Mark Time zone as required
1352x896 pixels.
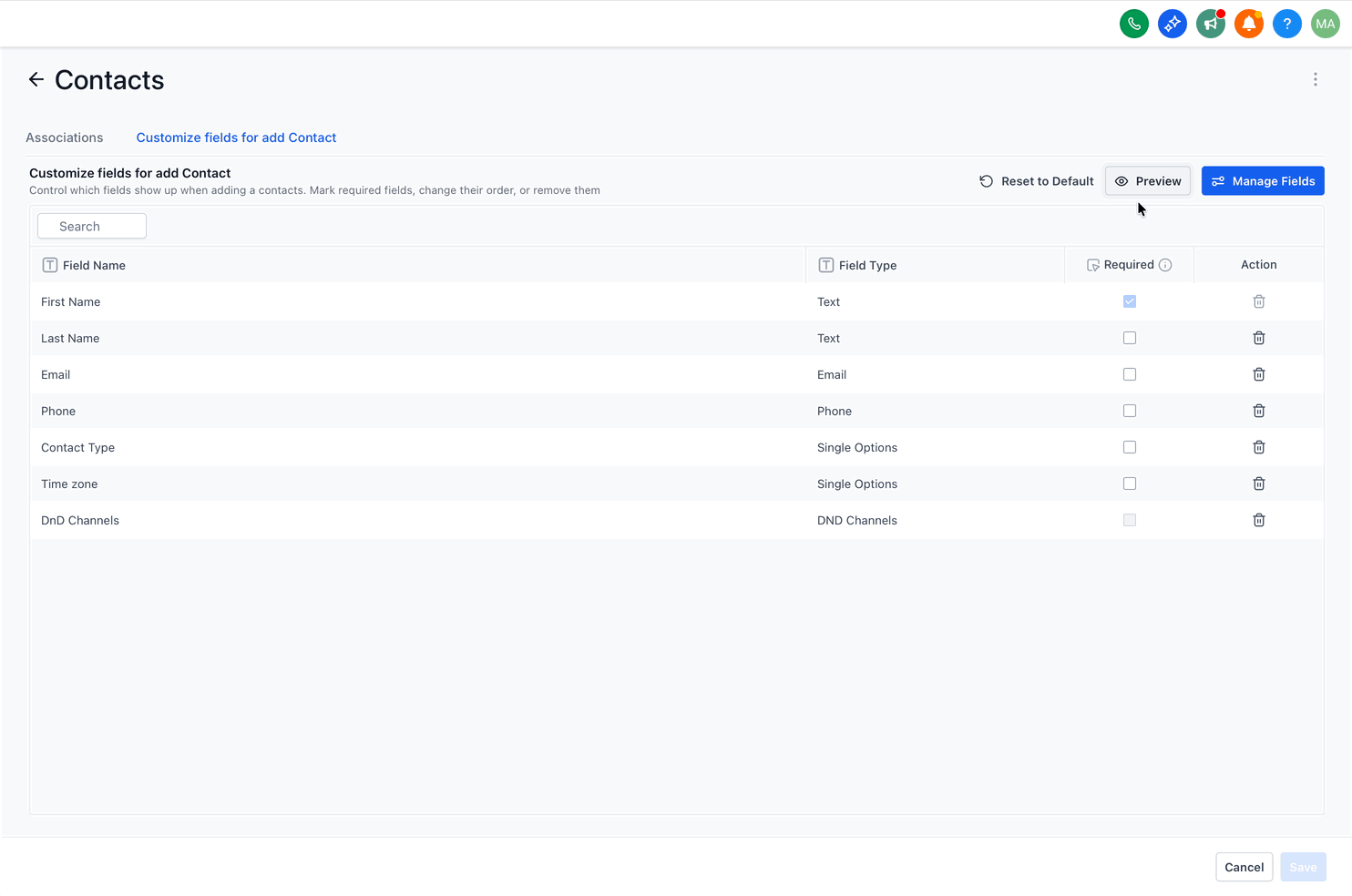pos(1130,484)
